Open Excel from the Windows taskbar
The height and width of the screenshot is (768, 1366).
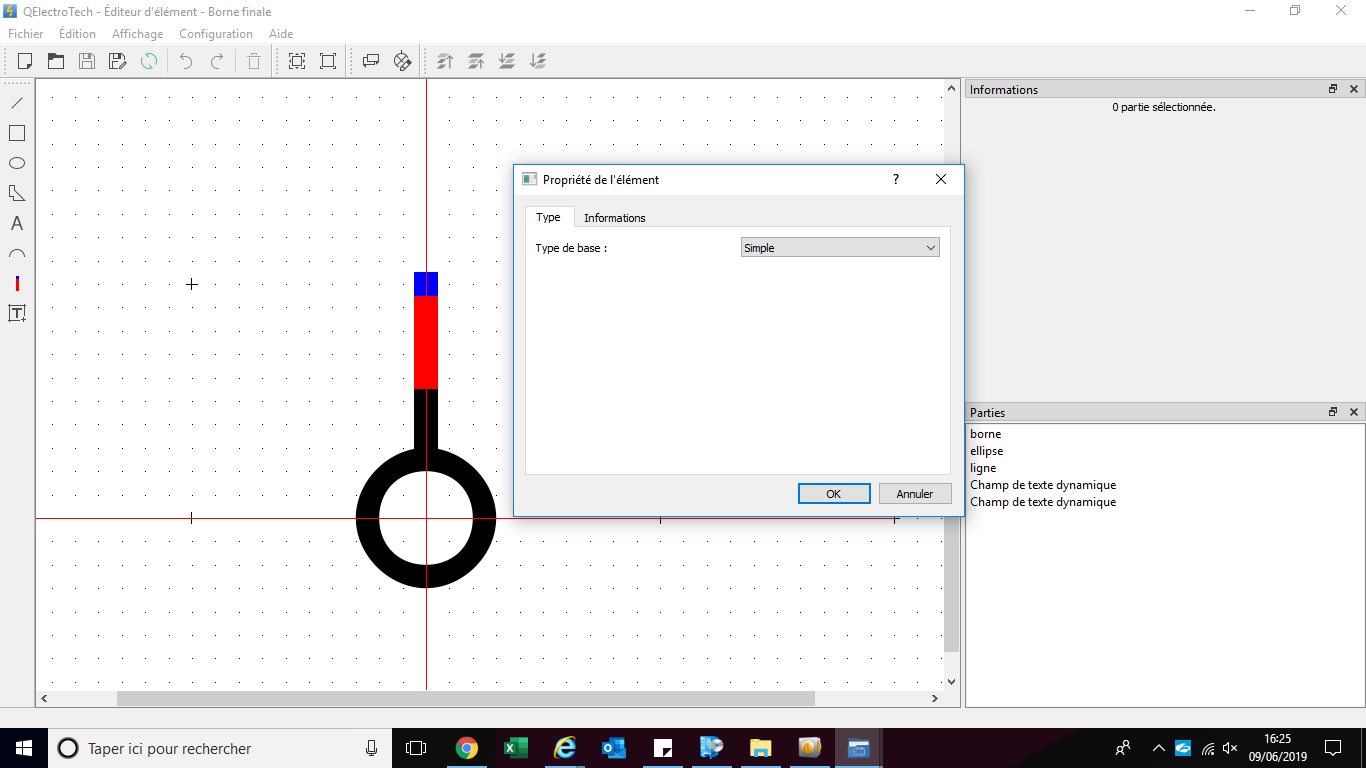click(x=515, y=748)
